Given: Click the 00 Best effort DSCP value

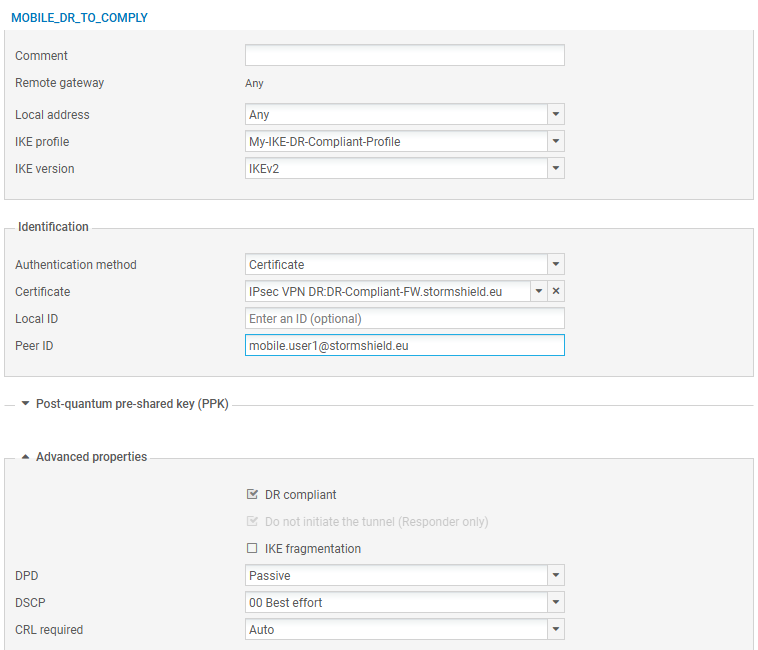Looking at the screenshot, I should coord(396,603).
